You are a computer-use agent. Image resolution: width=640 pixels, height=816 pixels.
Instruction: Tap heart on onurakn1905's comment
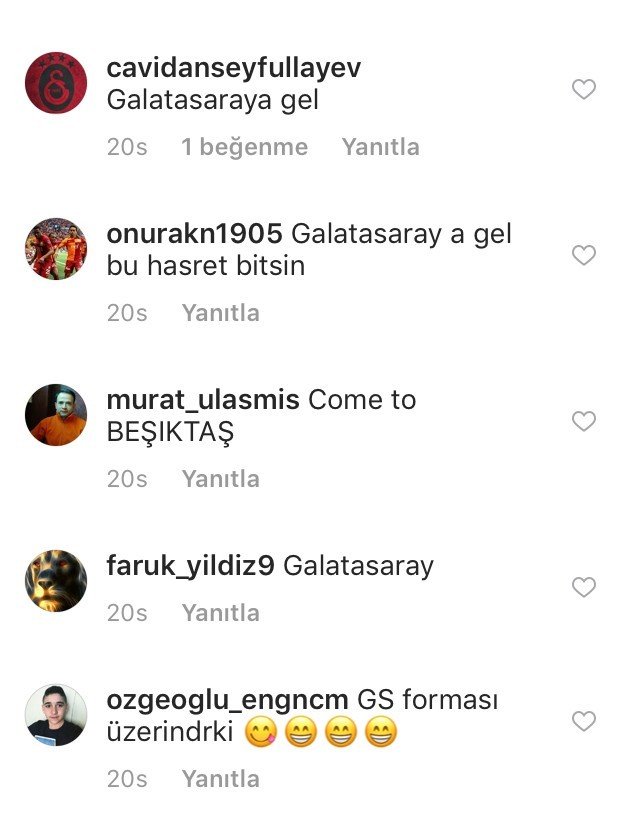(584, 255)
